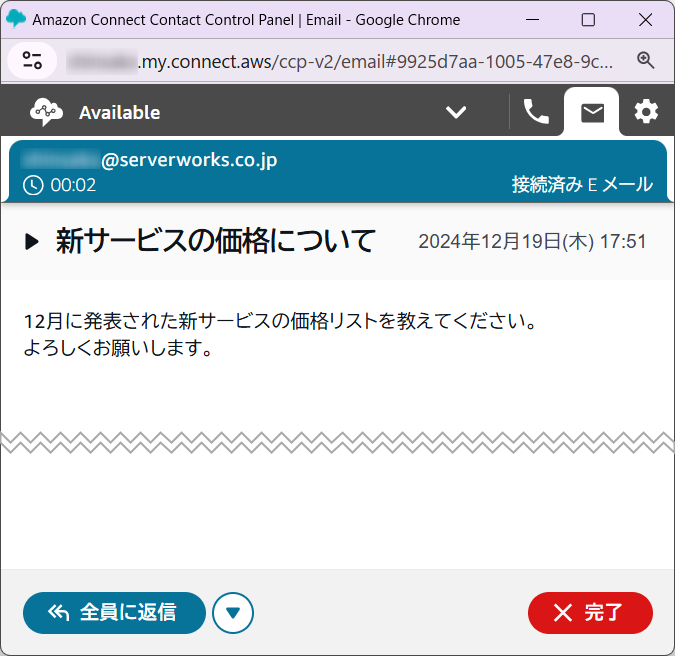Click the line よろしくお願いします。
The width and height of the screenshot is (675, 656).
(118, 348)
